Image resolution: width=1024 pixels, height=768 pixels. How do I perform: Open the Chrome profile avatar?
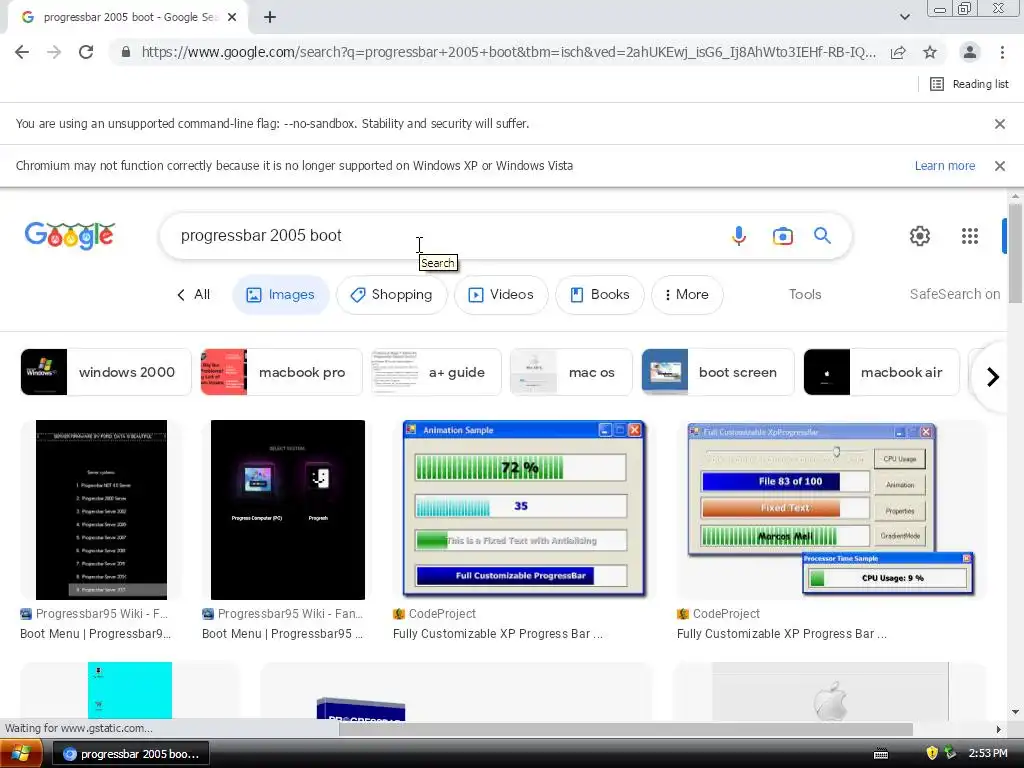[x=970, y=52]
